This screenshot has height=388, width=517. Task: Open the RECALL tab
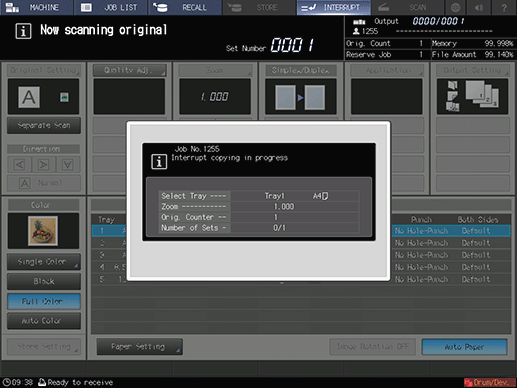tap(185, 7)
